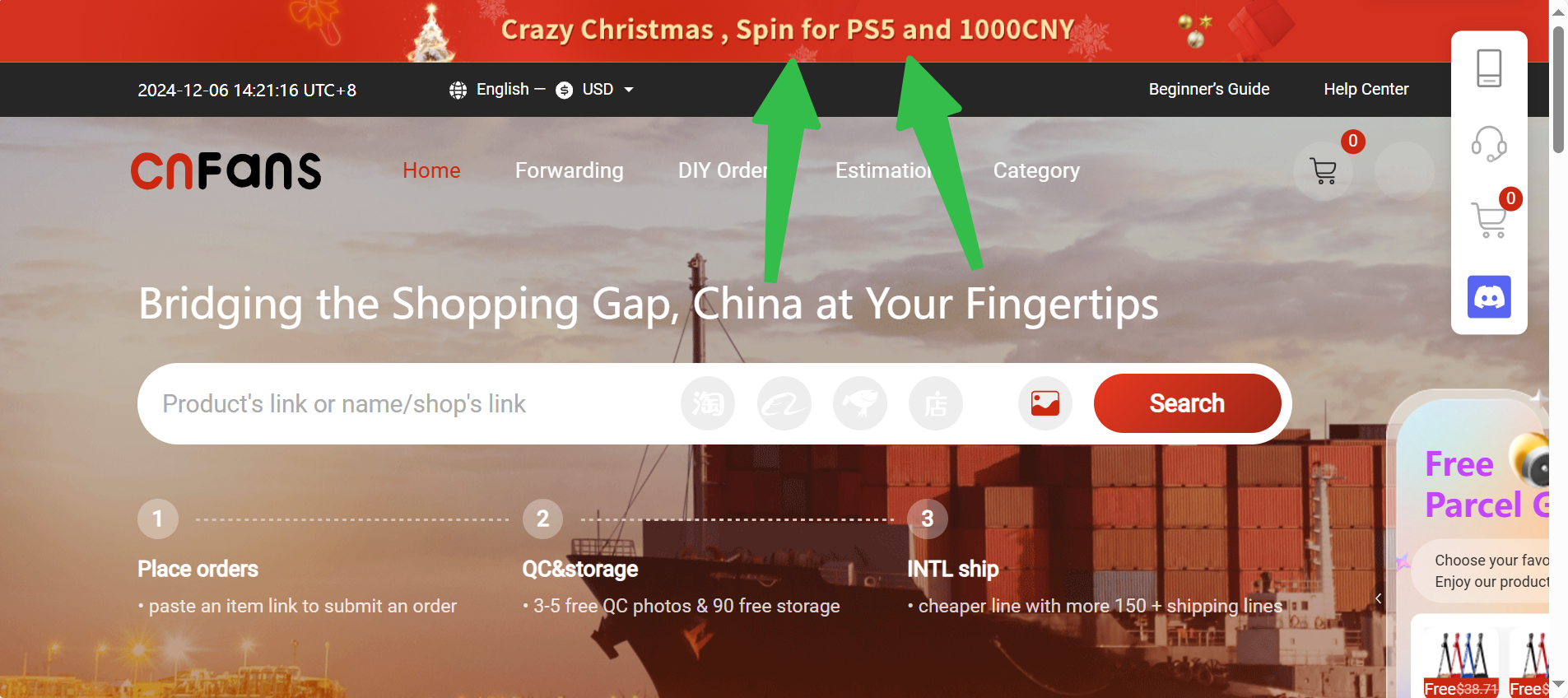Open the Beginner's Guide link

coord(1209,89)
